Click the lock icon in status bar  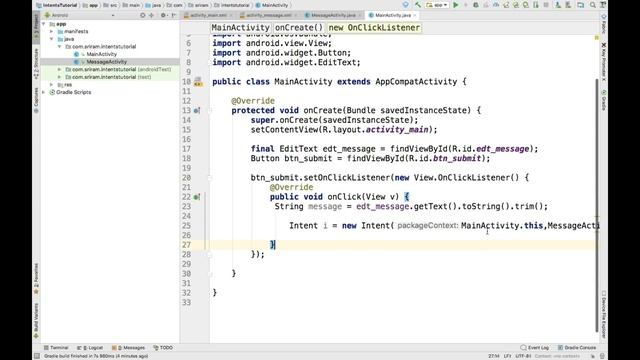click(x=593, y=356)
